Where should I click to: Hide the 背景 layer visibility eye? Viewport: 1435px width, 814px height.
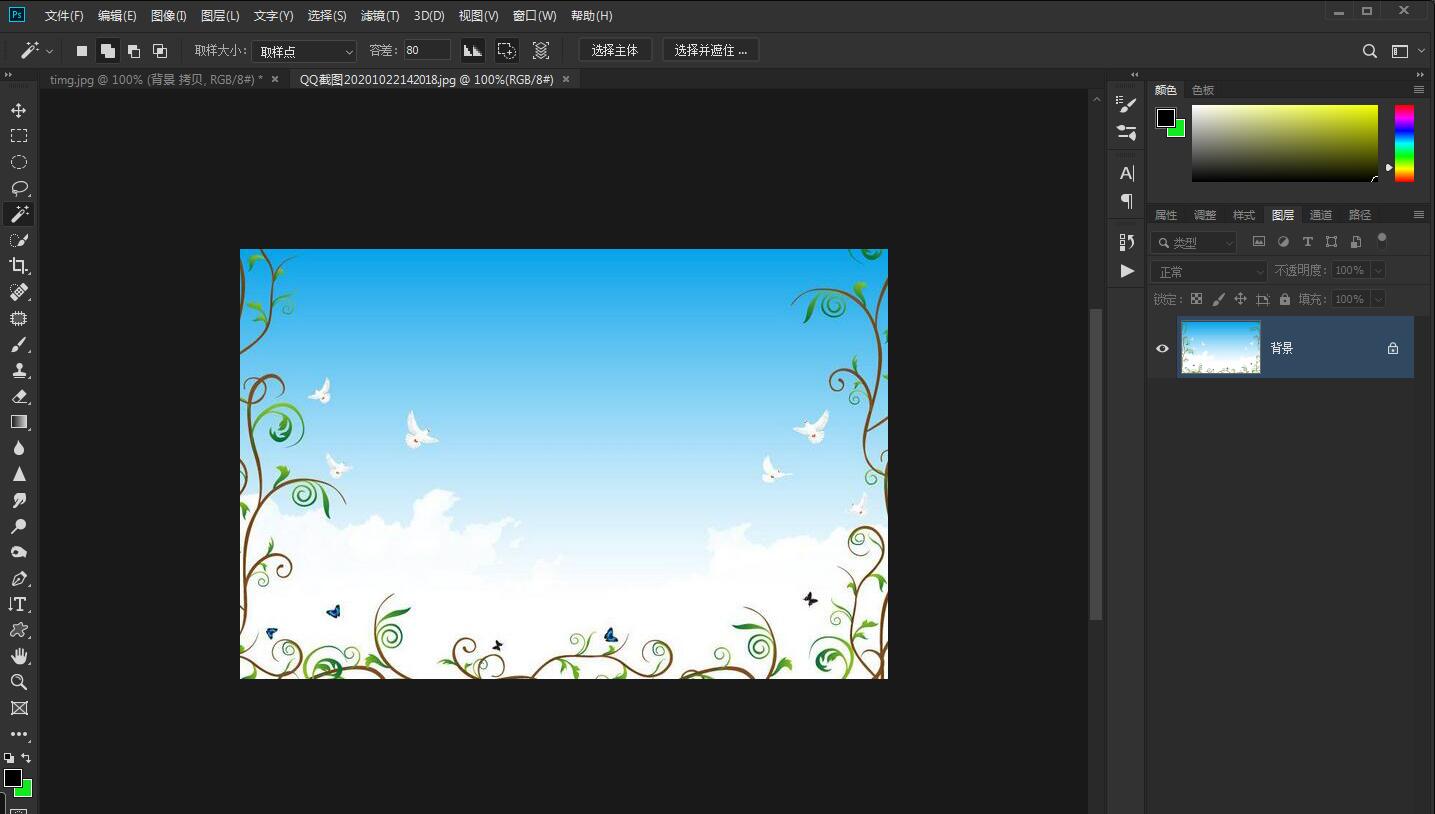coord(1162,348)
